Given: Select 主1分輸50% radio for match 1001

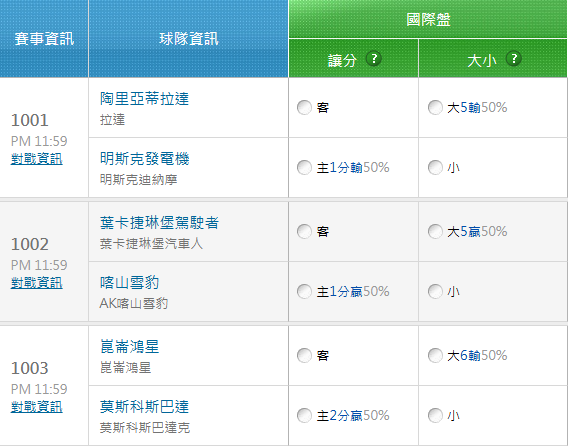Looking at the screenshot, I should (x=304, y=167).
